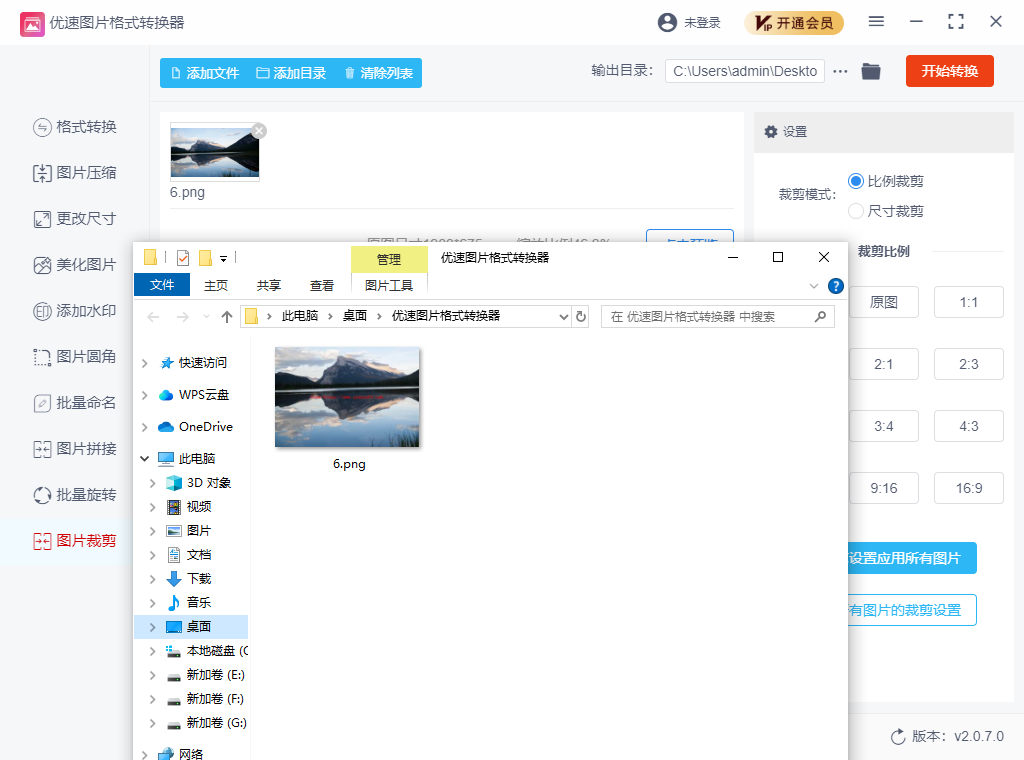This screenshot has width=1024, height=760.
Task: Click the 未登录 user account icon
Action: (667, 23)
